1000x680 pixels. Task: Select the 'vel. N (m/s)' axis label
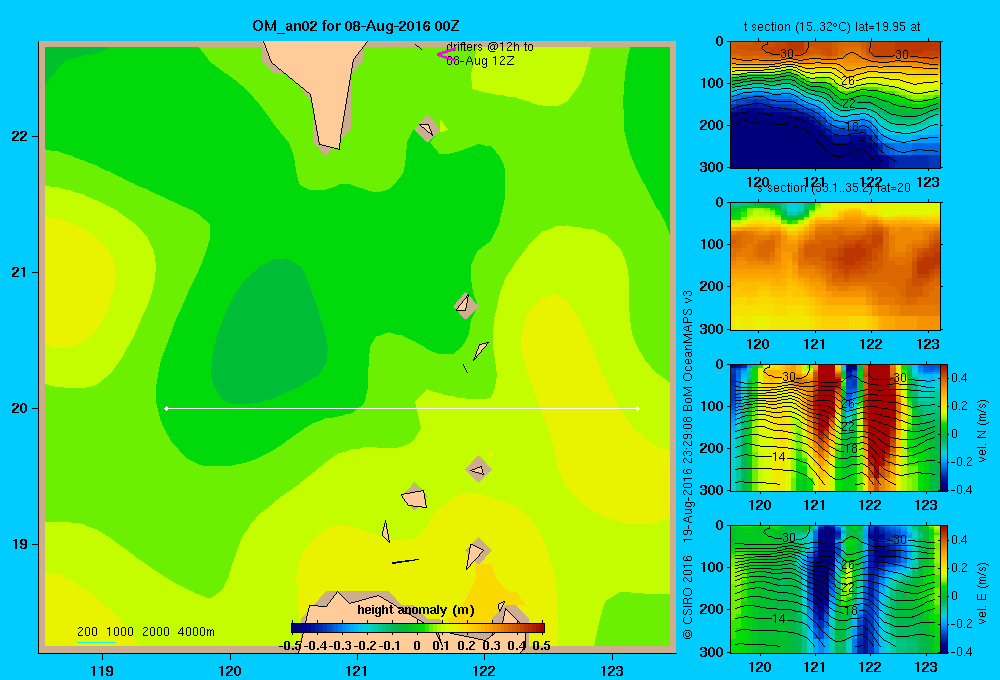982,431
